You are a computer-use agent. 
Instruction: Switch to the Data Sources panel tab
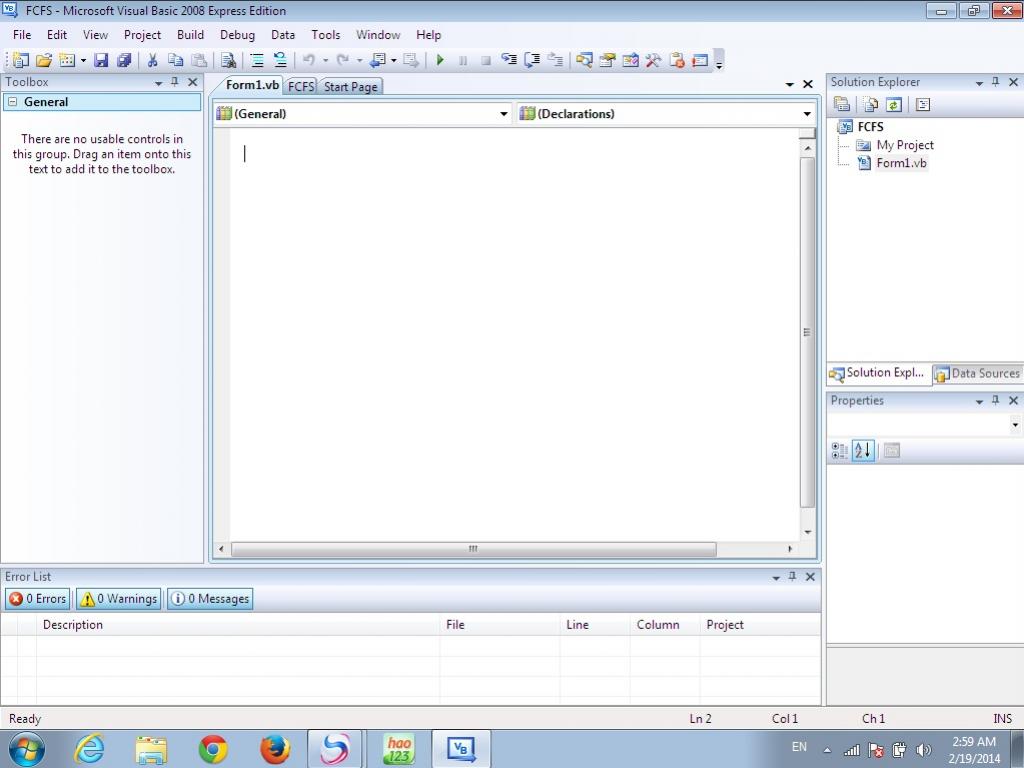pyautogui.click(x=977, y=374)
